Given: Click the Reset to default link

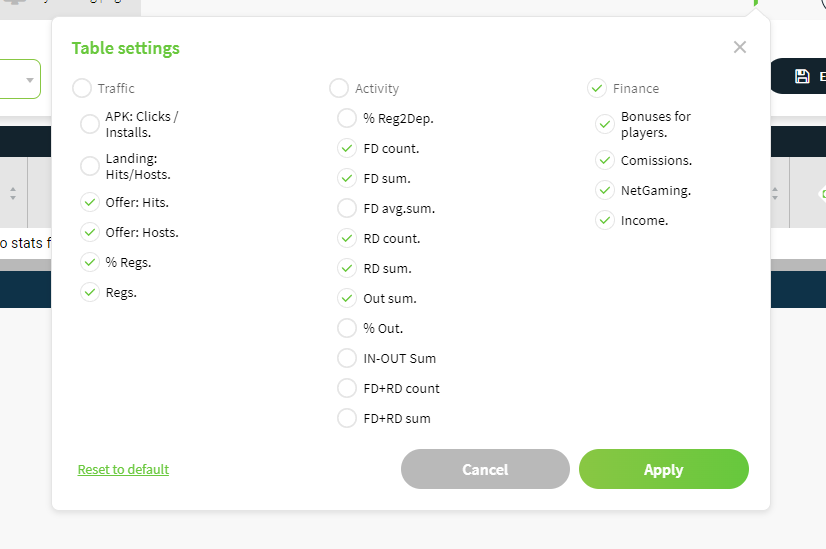Looking at the screenshot, I should (x=123, y=469).
